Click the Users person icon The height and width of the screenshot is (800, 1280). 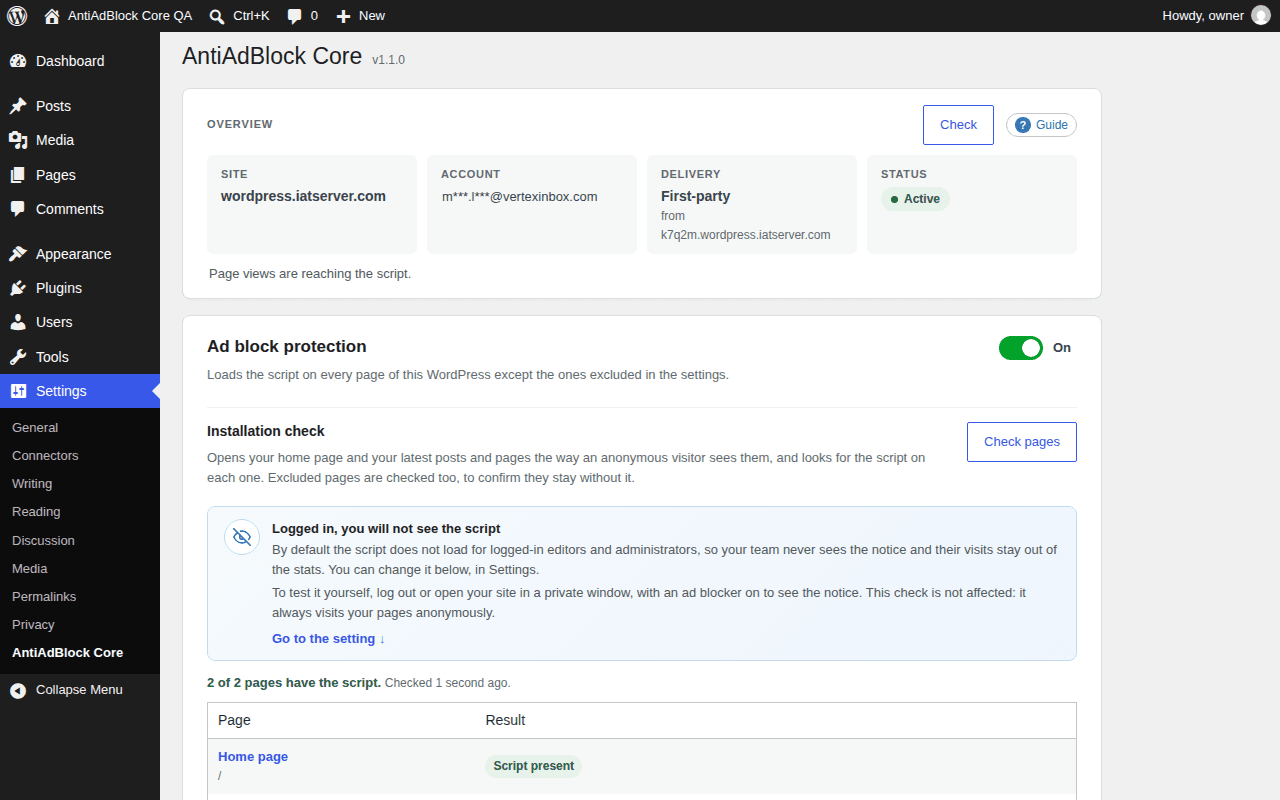[18, 322]
